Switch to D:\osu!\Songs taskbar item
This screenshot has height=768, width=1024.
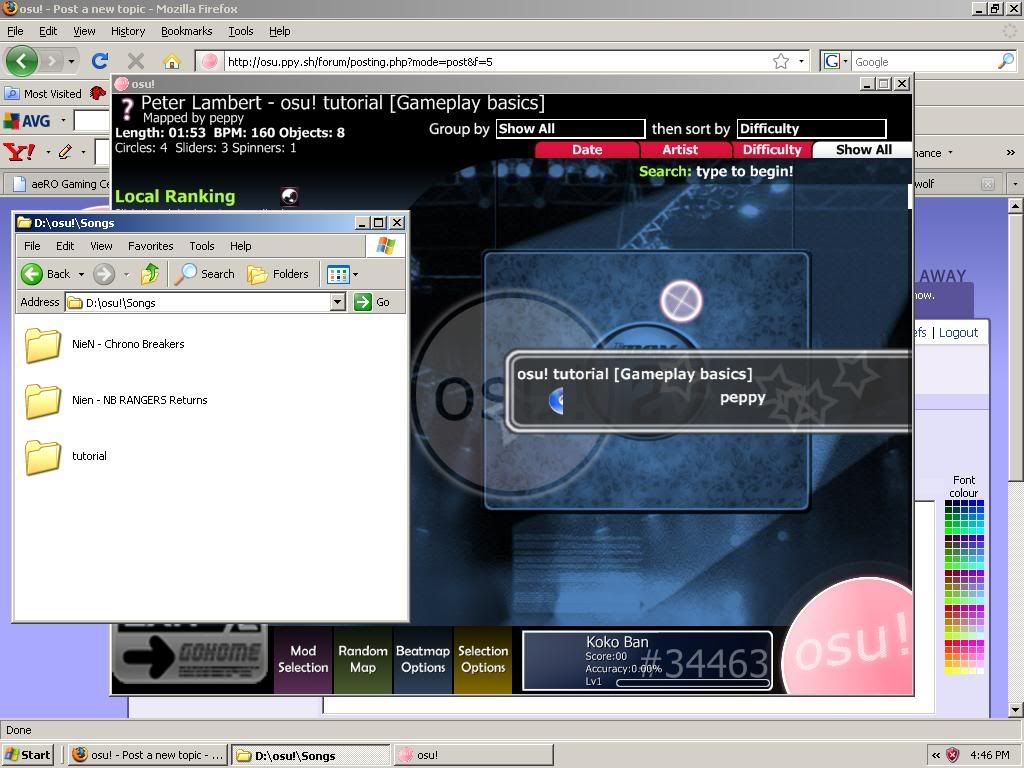coord(312,755)
